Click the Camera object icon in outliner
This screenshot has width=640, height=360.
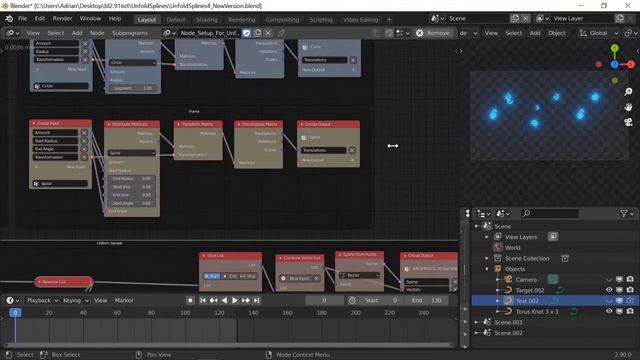click(x=508, y=280)
